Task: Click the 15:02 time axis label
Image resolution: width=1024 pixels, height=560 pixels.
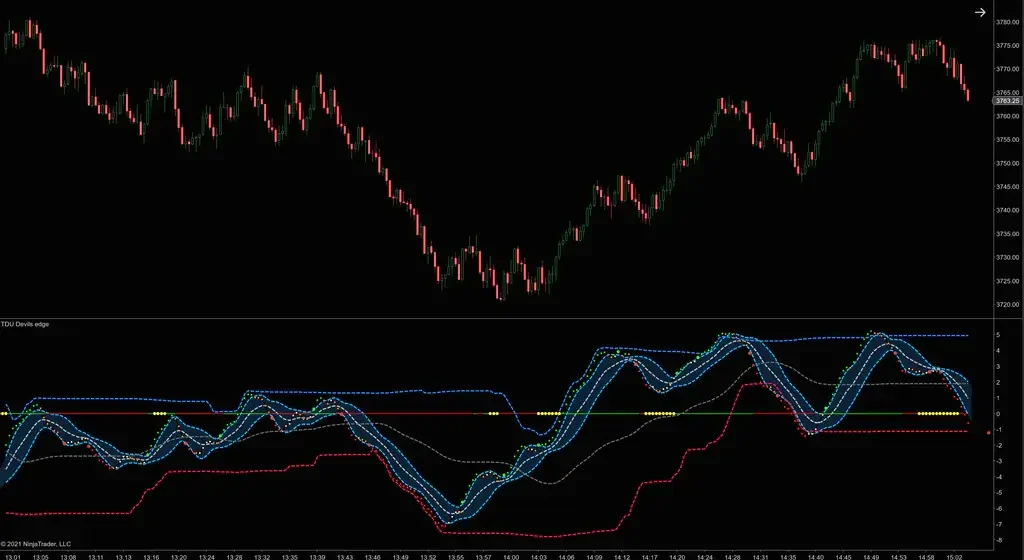Action: [954, 557]
